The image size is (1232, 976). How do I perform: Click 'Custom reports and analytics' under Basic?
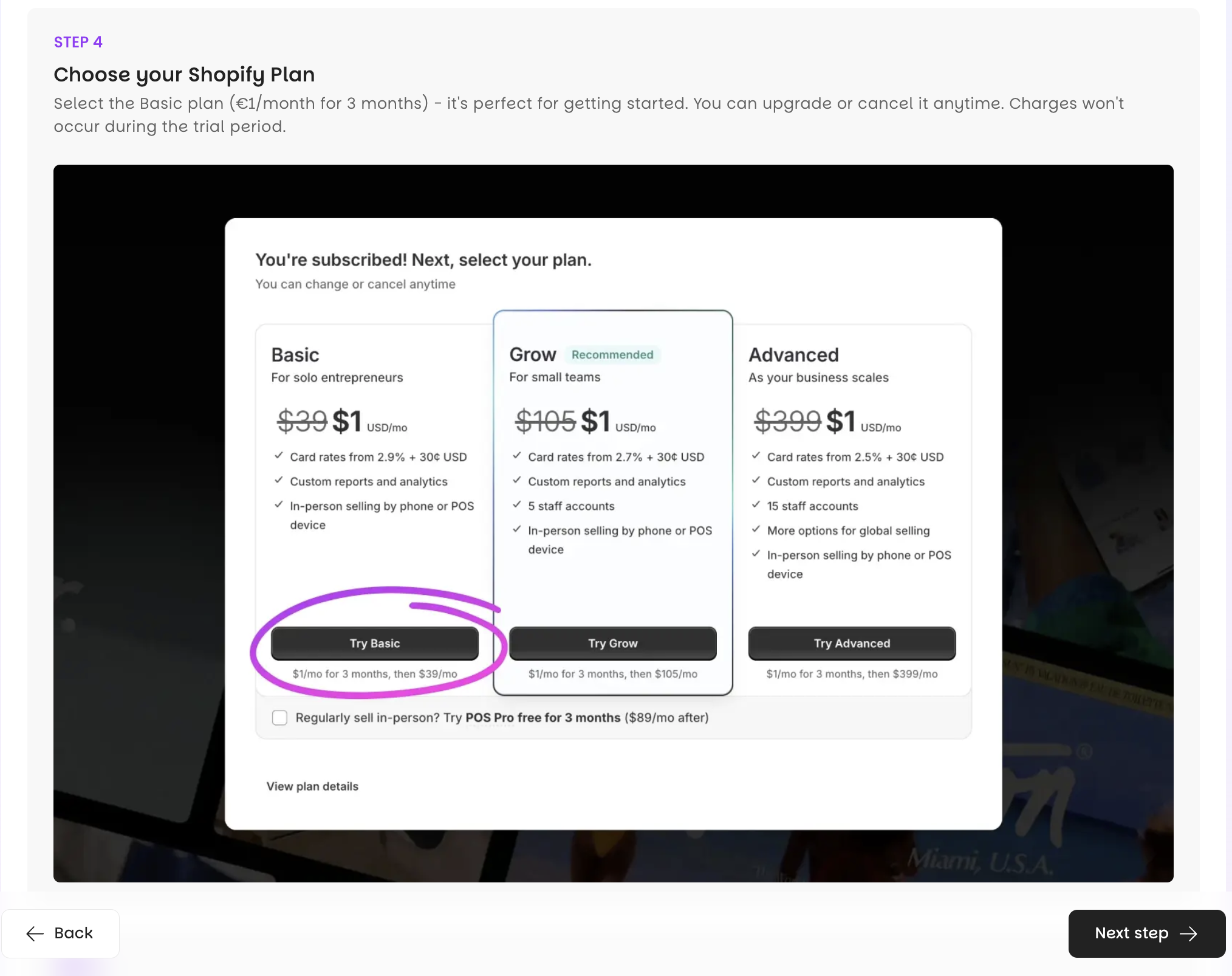pyautogui.click(x=369, y=481)
